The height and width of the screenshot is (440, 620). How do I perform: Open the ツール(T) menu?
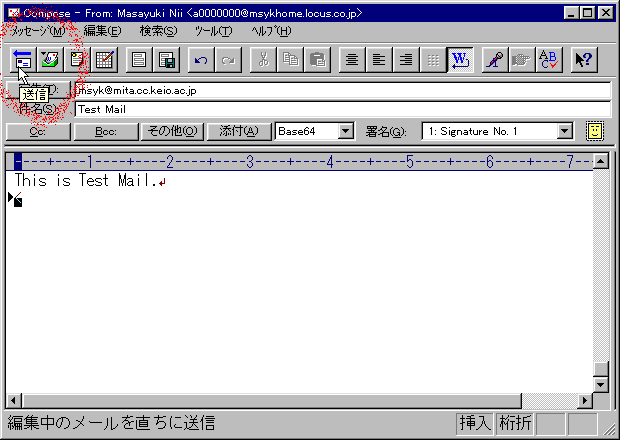pyautogui.click(x=213, y=32)
